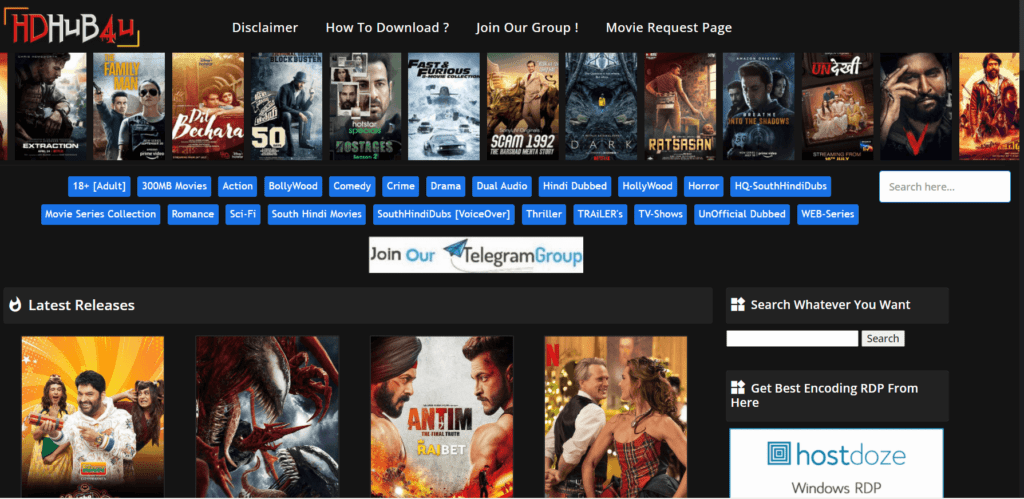Open the Join Our Telegram Group banner

(476, 255)
